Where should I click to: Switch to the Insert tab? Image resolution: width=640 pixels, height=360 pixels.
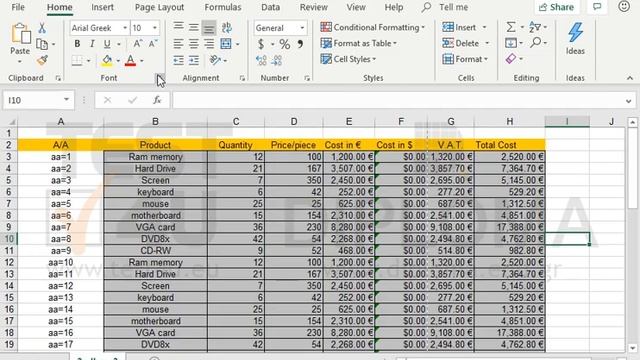102,7
